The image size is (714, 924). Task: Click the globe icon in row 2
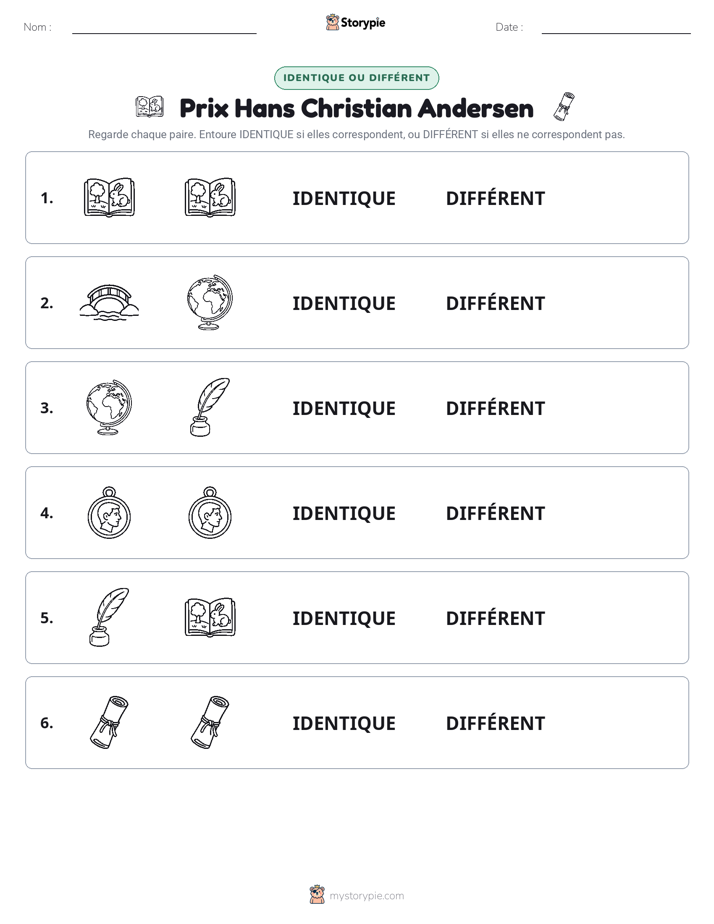(x=210, y=302)
